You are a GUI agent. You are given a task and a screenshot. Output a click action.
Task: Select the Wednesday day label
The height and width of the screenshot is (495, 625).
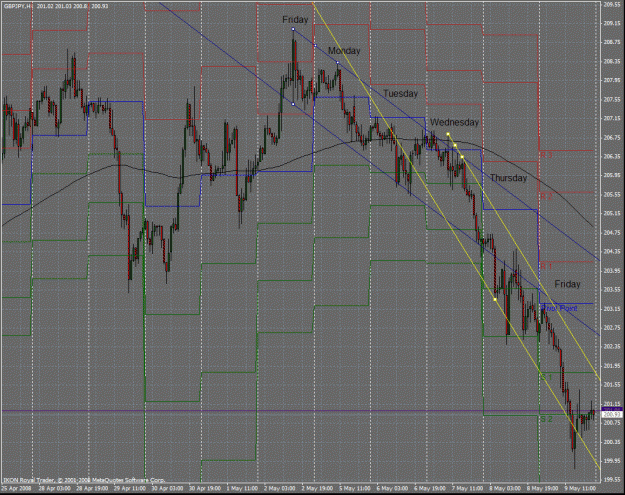pyautogui.click(x=454, y=122)
